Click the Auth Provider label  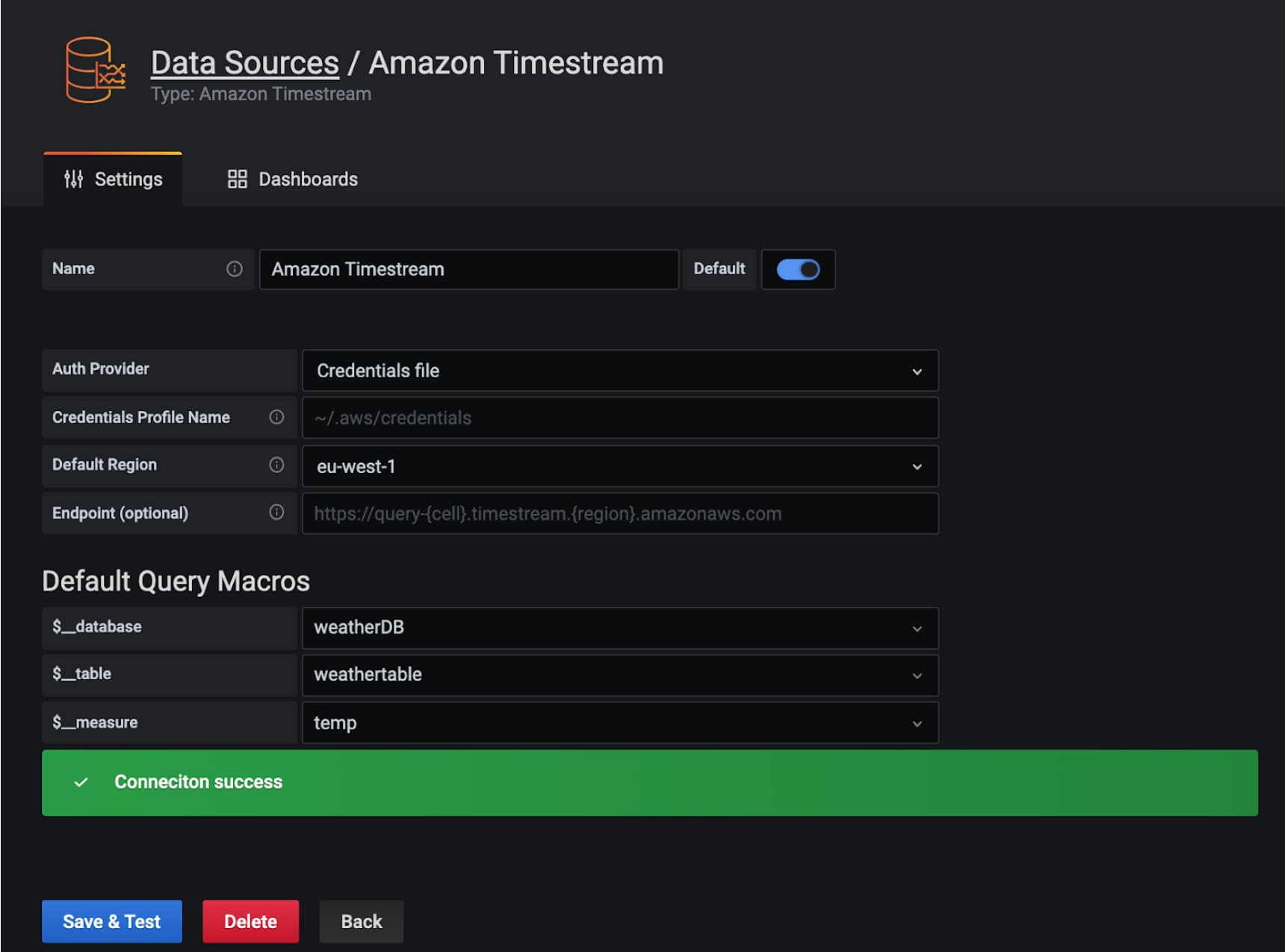click(x=101, y=368)
